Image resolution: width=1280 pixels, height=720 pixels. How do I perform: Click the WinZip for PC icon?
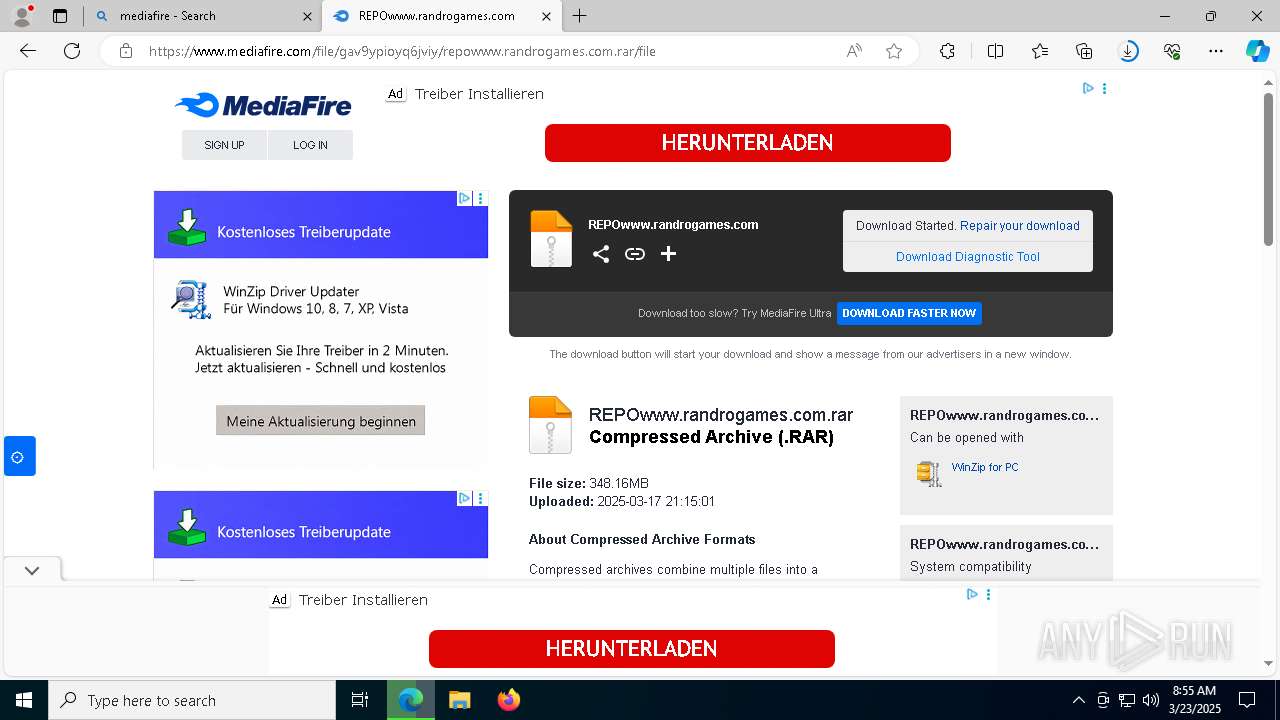point(929,473)
